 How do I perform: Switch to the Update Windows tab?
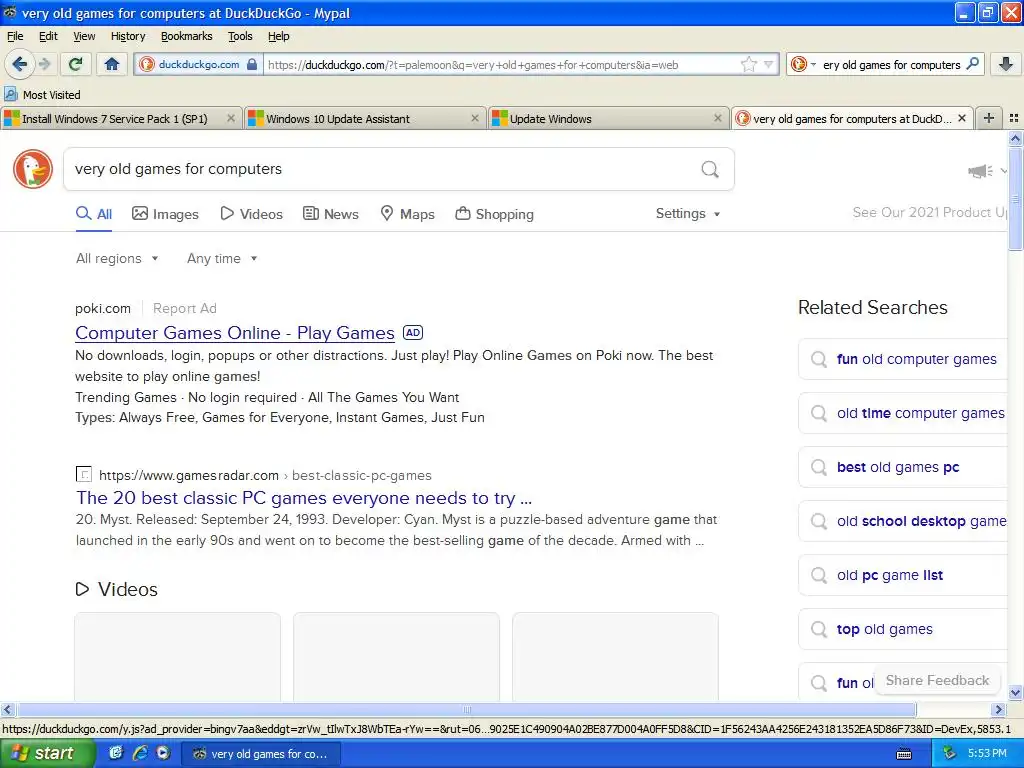tap(608, 119)
